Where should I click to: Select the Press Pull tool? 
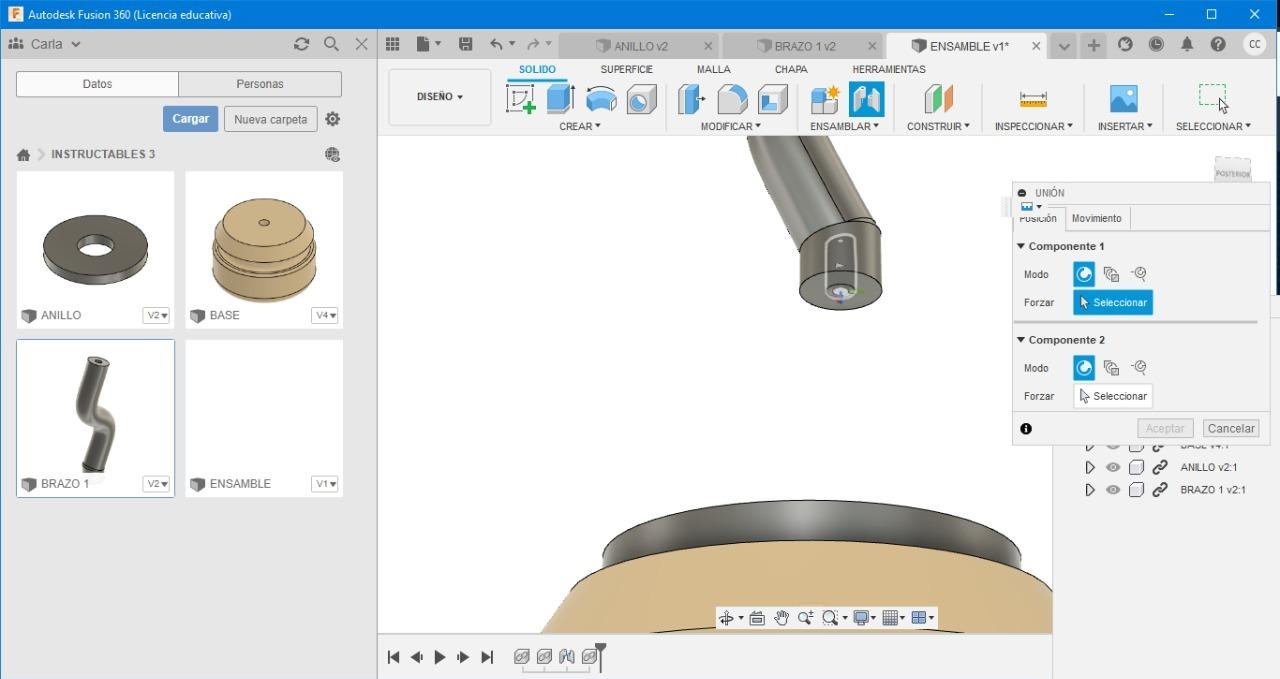[691, 99]
